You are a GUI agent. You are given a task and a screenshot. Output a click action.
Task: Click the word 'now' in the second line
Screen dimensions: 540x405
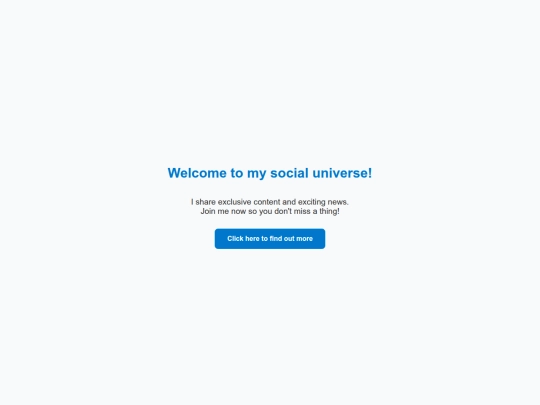click(x=238, y=211)
